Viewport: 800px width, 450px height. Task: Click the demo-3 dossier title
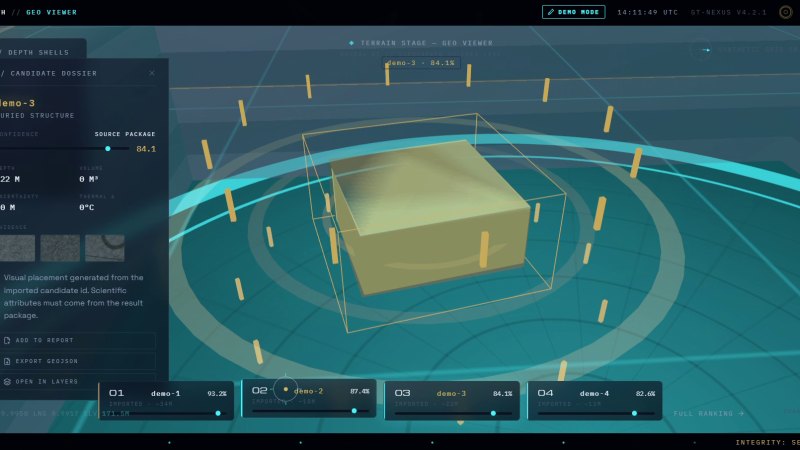[x=17, y=103]
